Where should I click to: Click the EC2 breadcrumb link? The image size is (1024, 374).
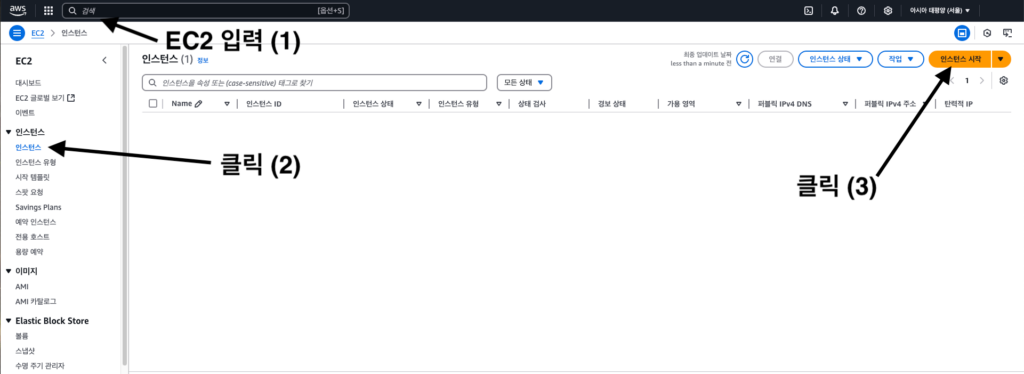click(38, 32)
